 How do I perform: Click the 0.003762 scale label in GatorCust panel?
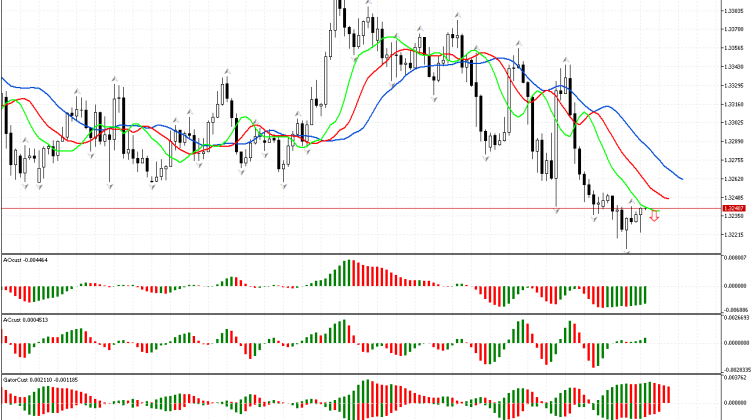click(x=733, y=378)
